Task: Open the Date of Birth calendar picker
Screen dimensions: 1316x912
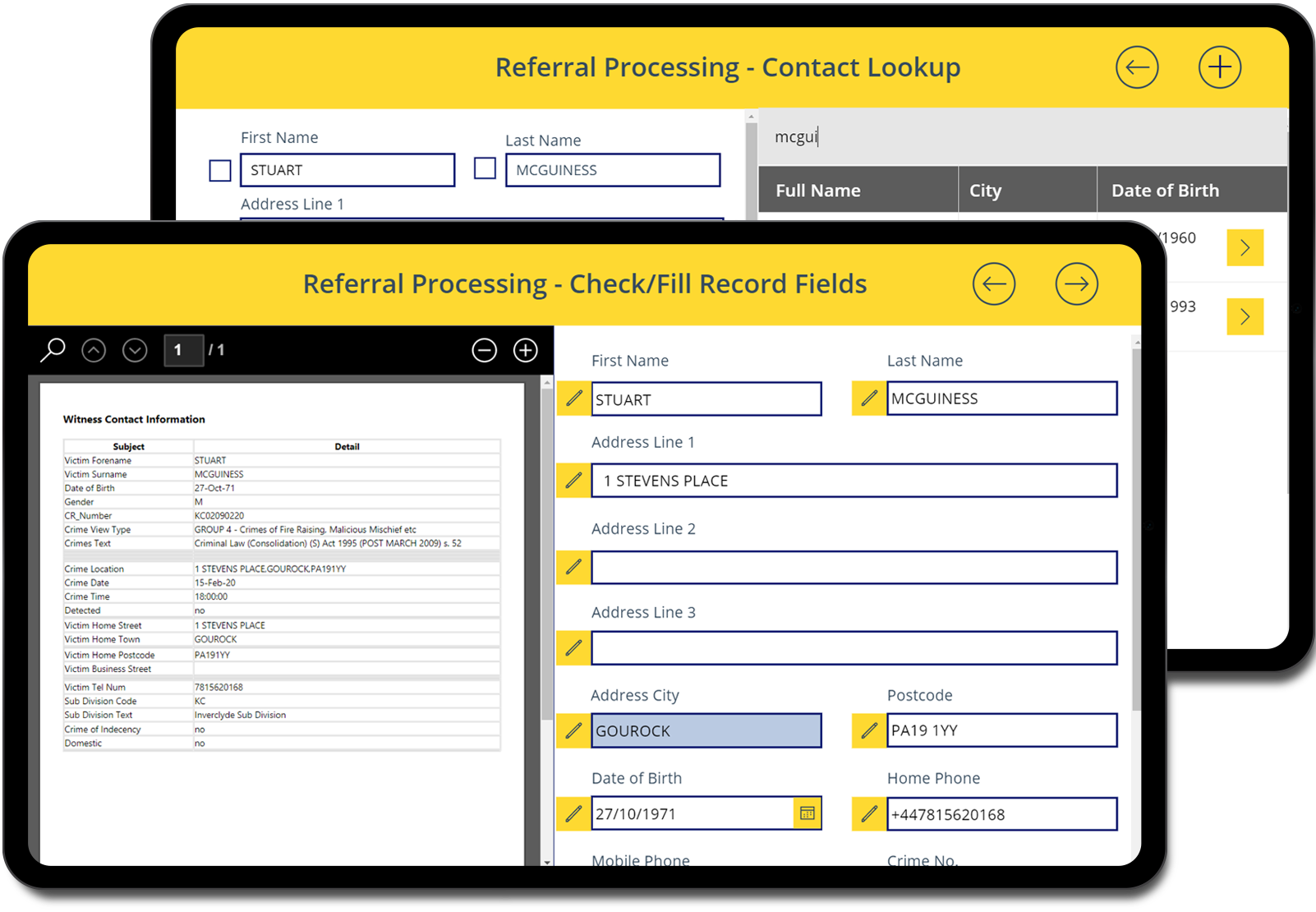Action: pyautogui.click(x=808, y=813)
